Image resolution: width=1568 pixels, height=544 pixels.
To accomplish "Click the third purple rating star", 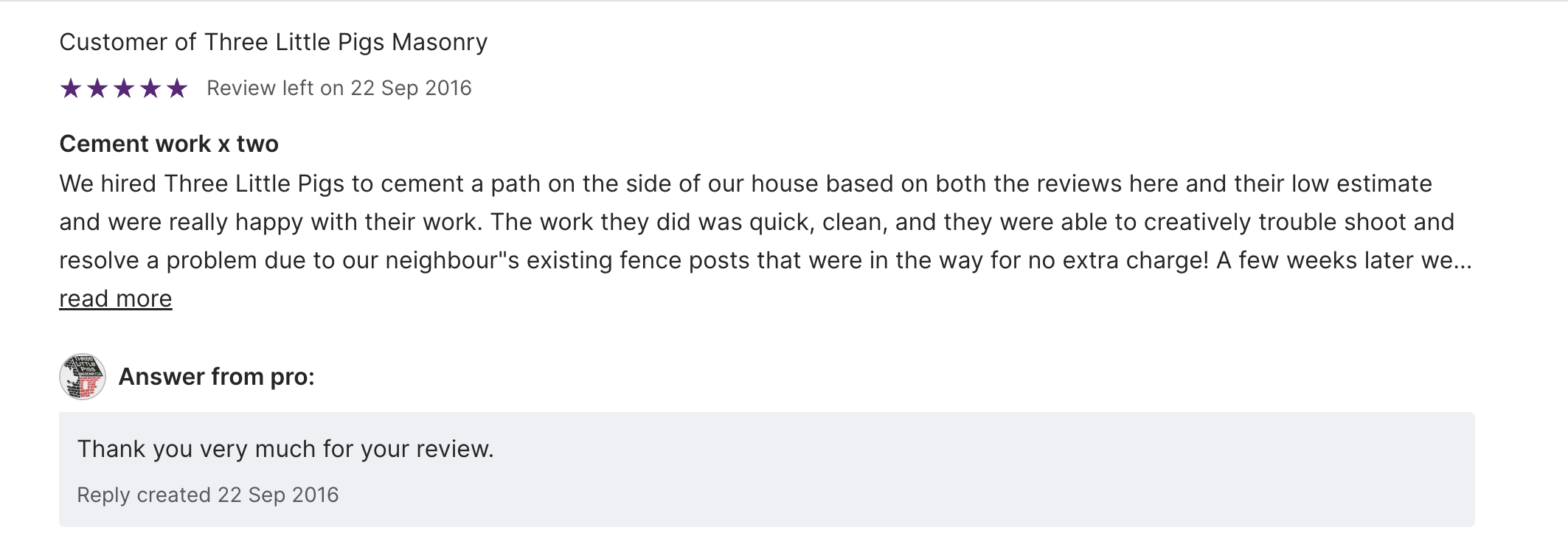I will [124, 88].
